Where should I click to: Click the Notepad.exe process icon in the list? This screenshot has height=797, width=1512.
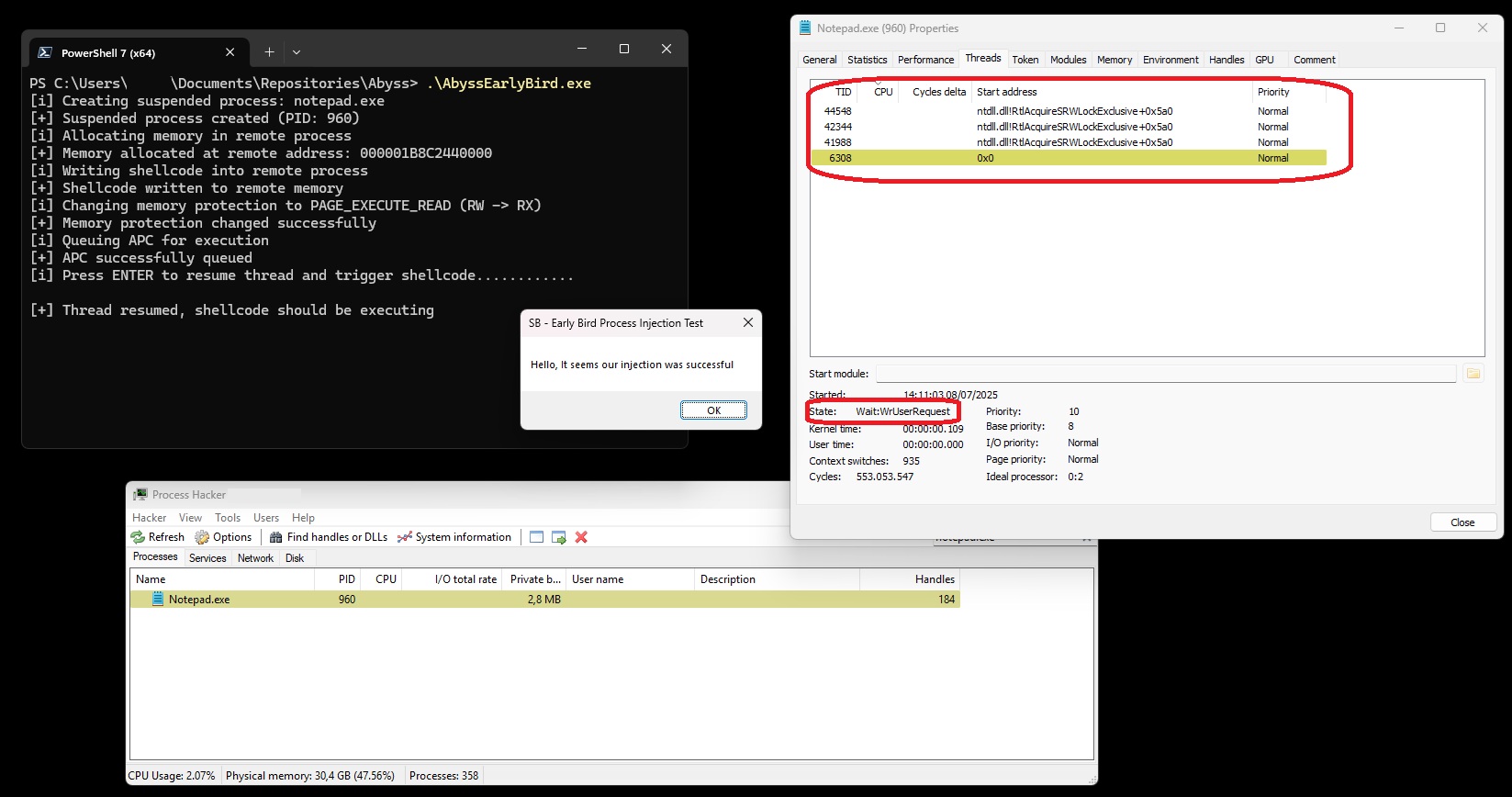pyautogui.click(x=158, y=600)
